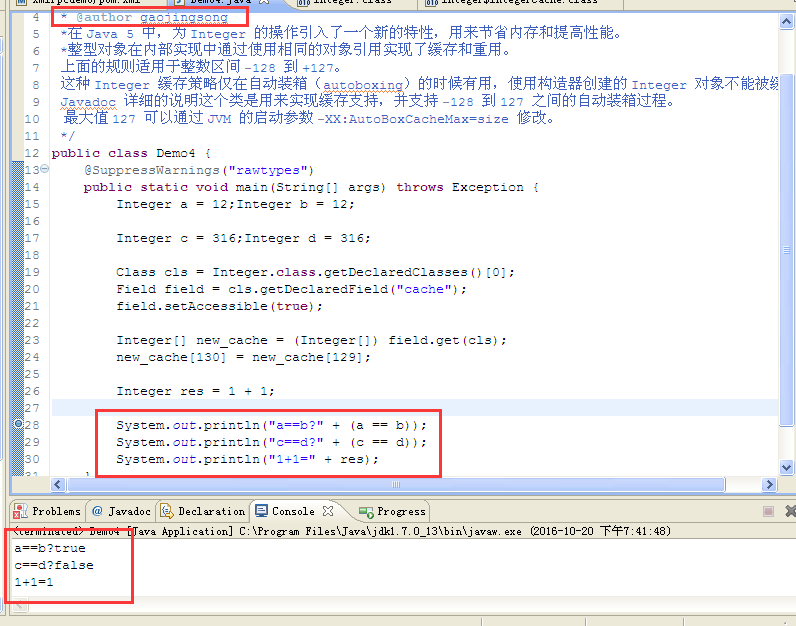The image size is (796, 626).
Task: Click the "c==d?" string on line 29
Action: [x=296, y=442]
